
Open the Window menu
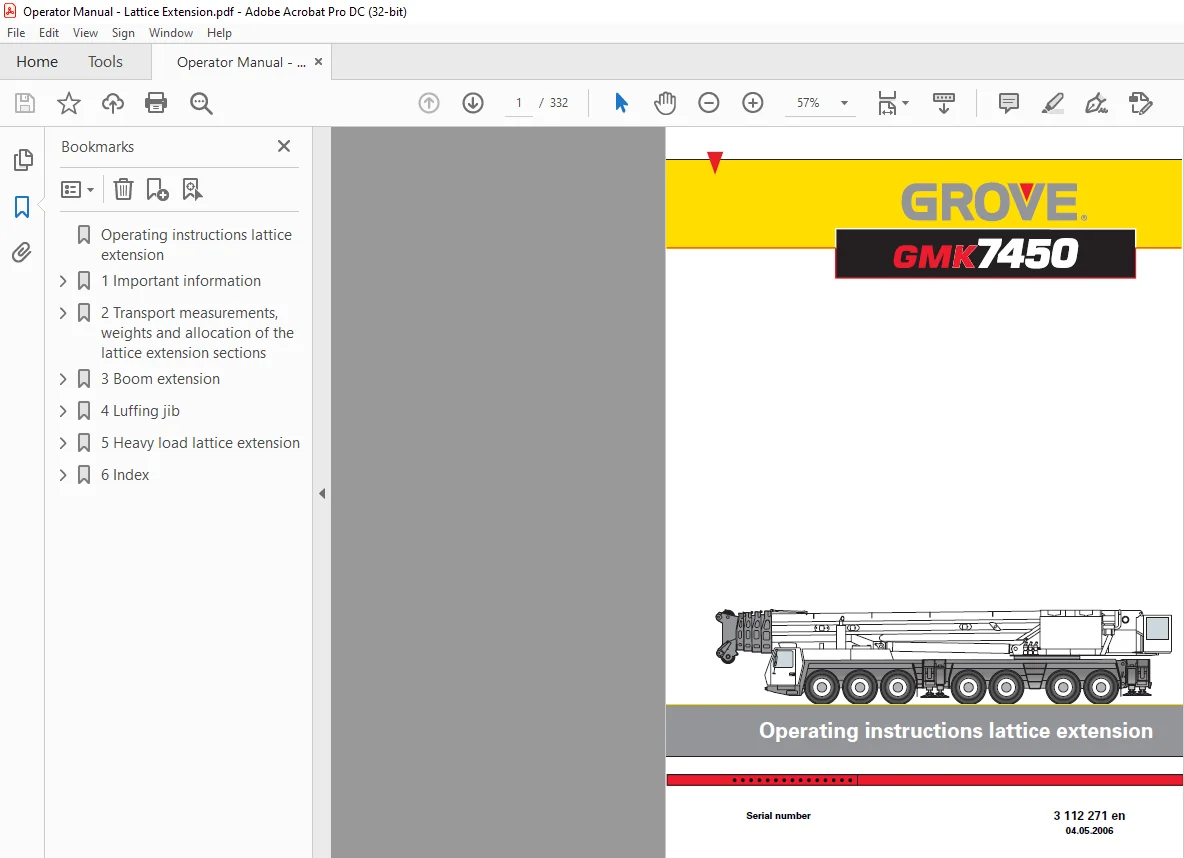pyautogui.click(x=171, y=32)
